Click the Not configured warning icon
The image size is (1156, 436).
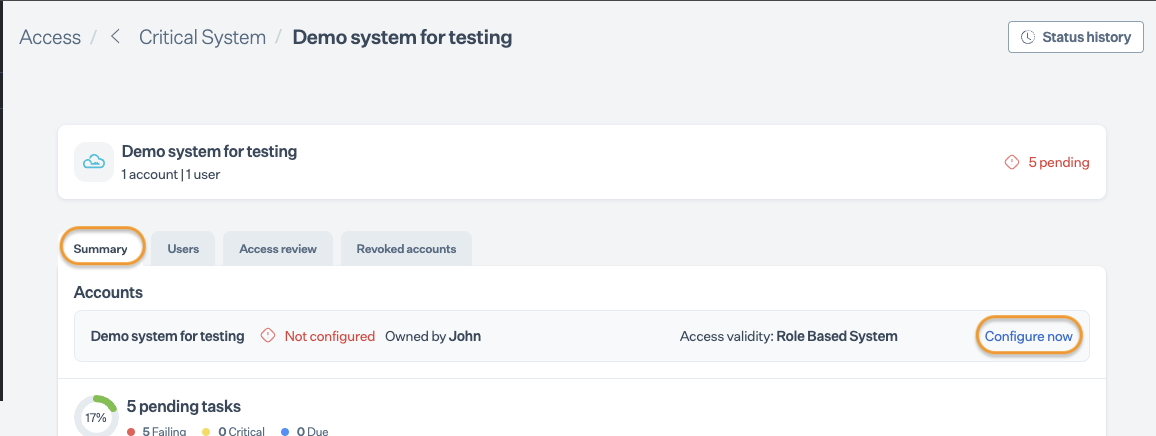coord(267,336)
